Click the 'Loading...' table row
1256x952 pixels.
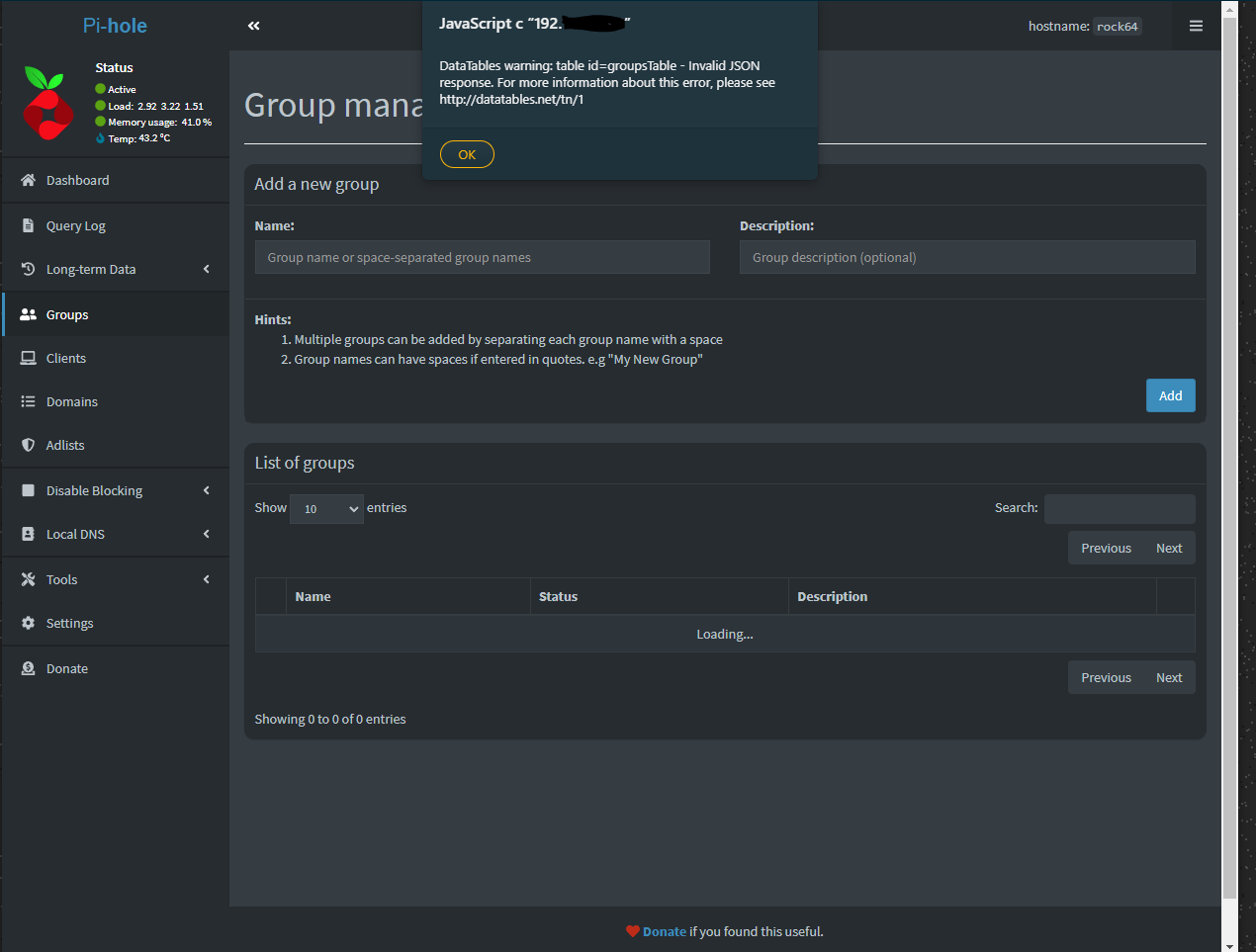coord(725,634)
